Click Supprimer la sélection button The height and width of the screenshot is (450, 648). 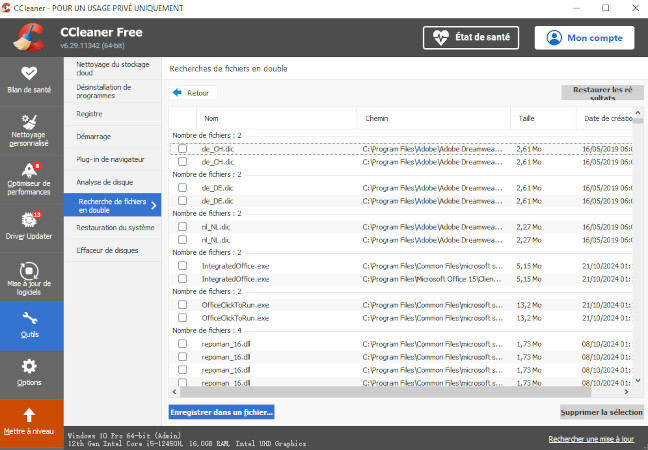pos(601,412)
